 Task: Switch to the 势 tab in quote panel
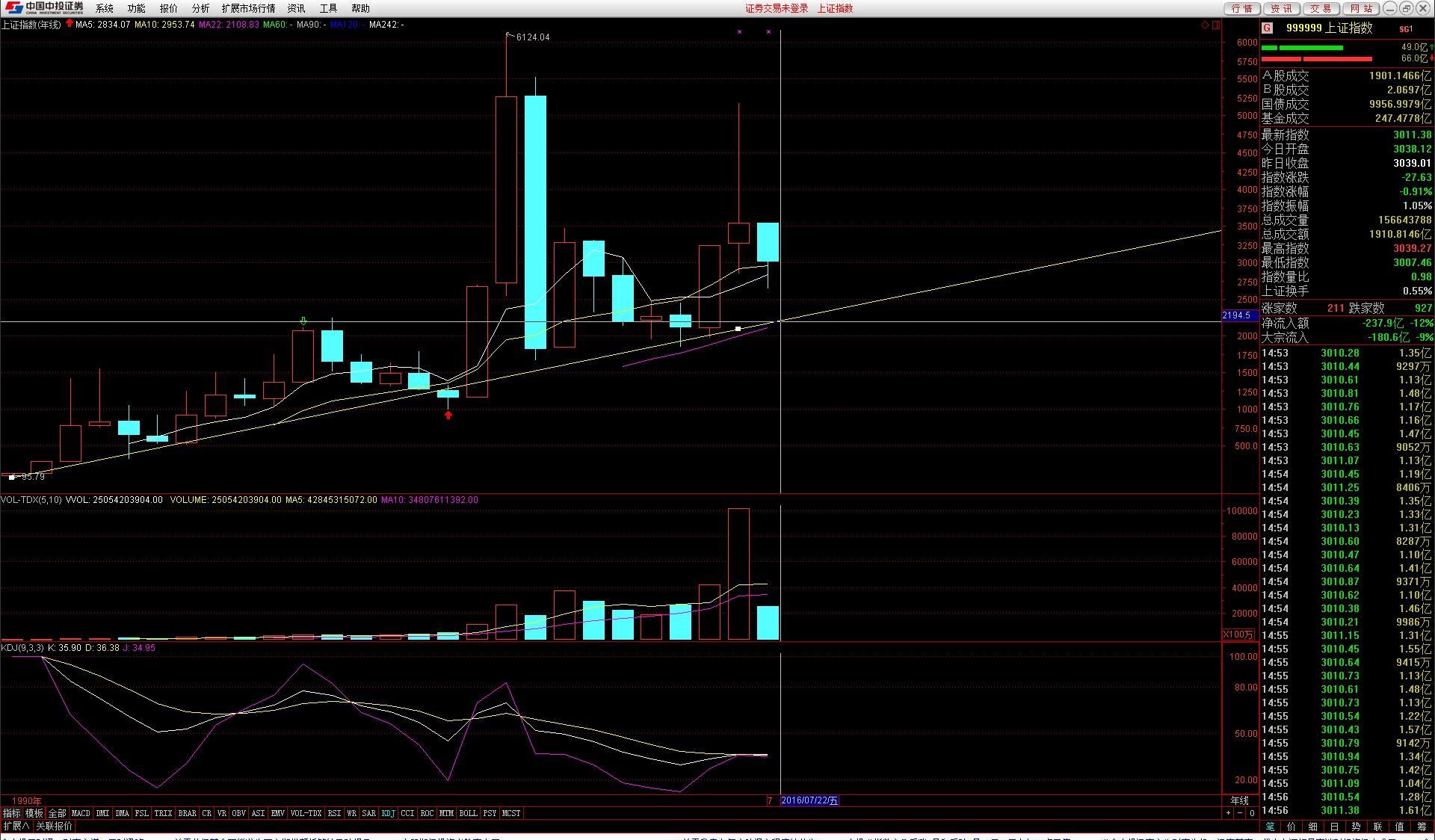click(x=1357, y=826)
